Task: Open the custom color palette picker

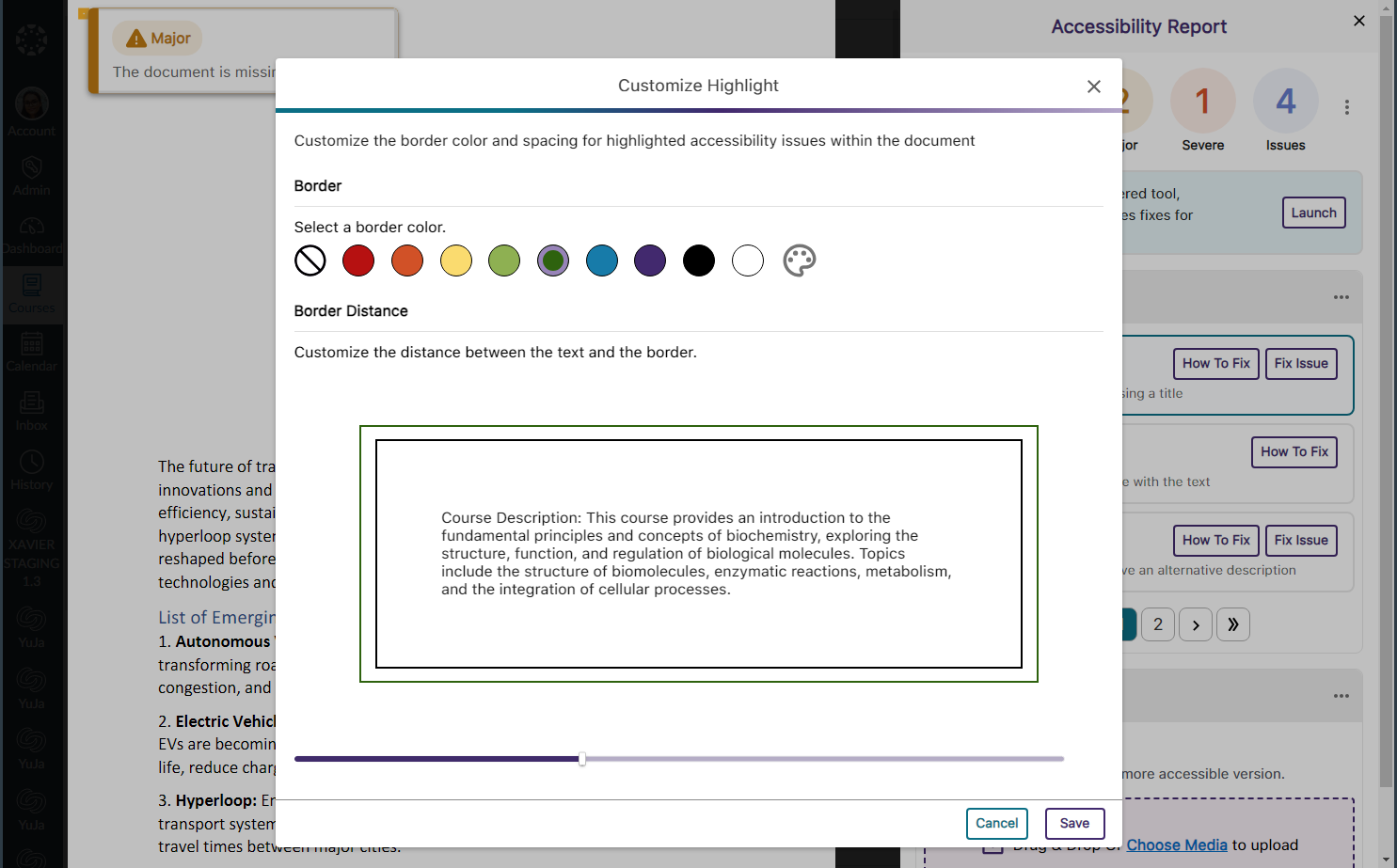Action: (799, 260)
